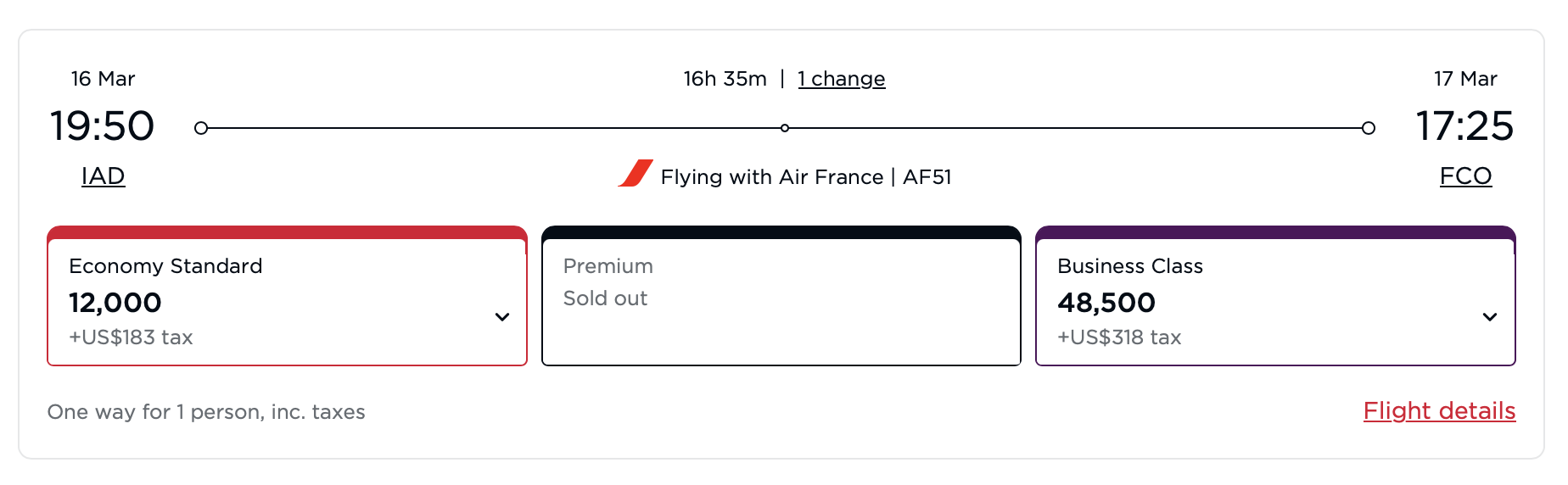Click the FCO arrival airport link

tap(1465, 176)
